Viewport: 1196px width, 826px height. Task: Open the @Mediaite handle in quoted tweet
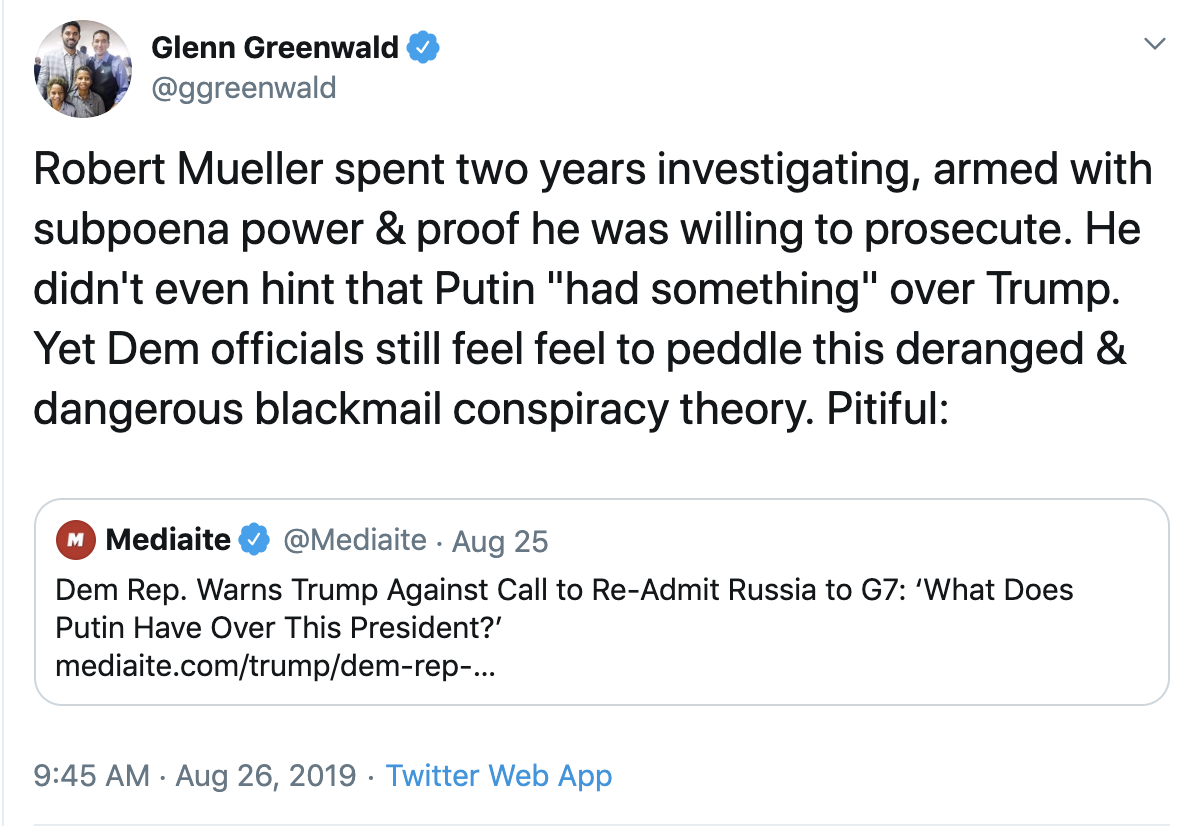[355, 540]
